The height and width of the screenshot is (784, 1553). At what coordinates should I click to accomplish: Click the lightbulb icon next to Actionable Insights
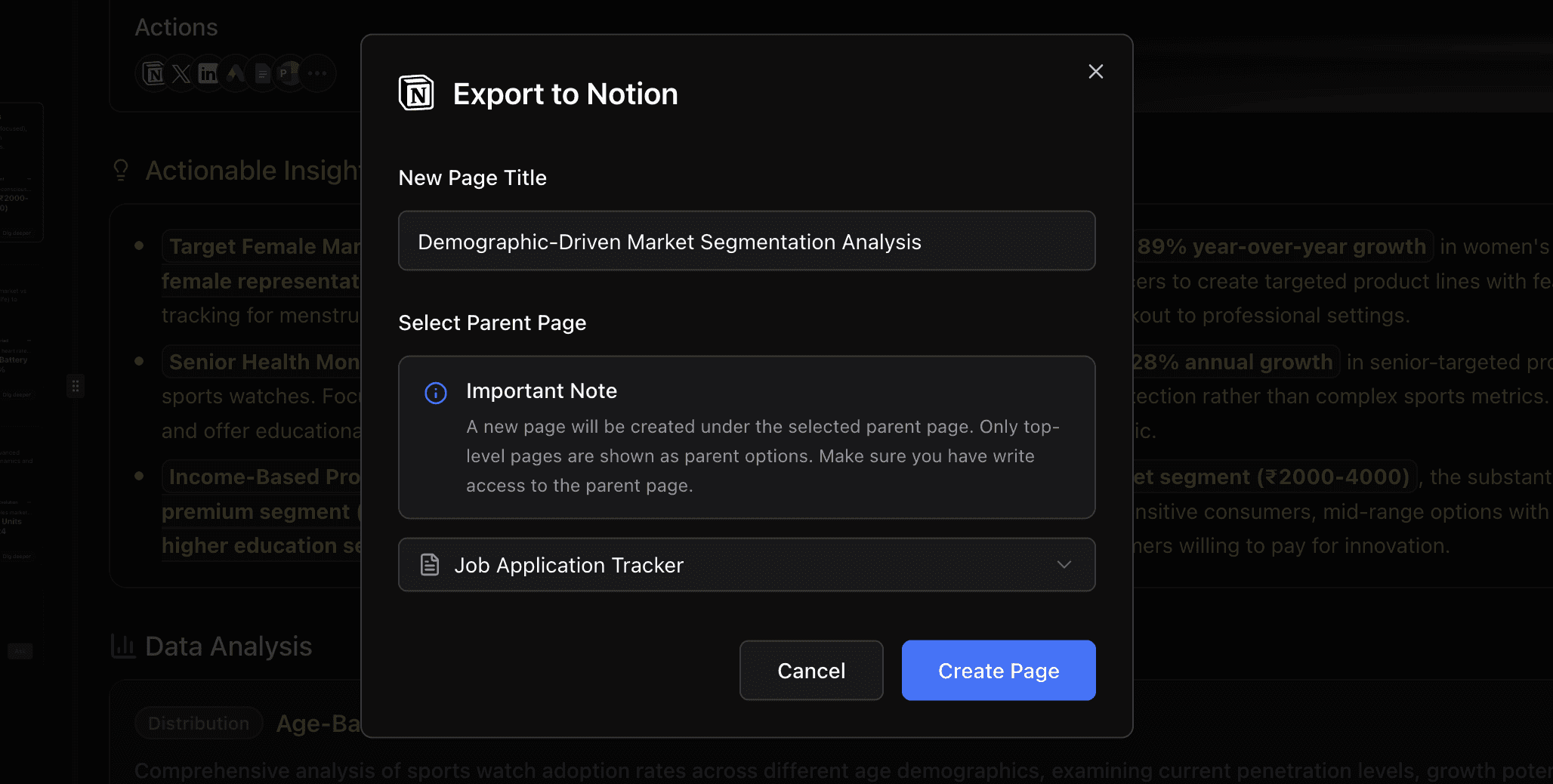coord(121,169)
